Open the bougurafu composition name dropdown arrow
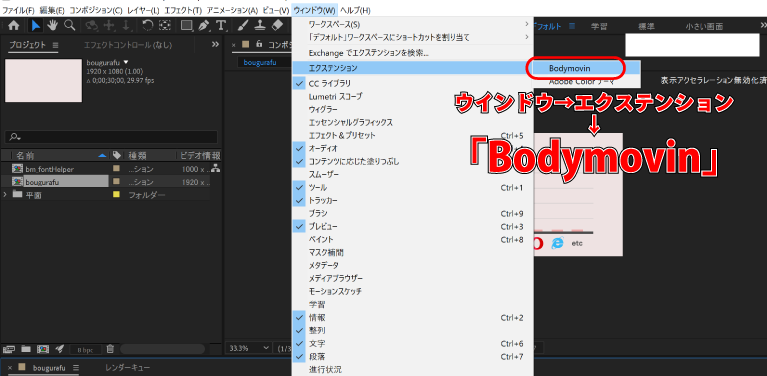The width and height of the screenshot is (767, 376). pos(126,63)
